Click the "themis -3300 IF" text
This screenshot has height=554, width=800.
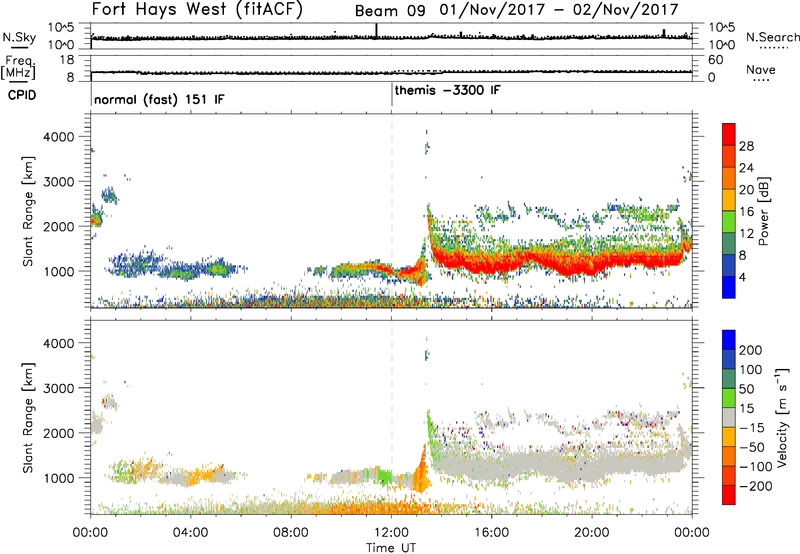pyautogui.click(x=447, y=90)
